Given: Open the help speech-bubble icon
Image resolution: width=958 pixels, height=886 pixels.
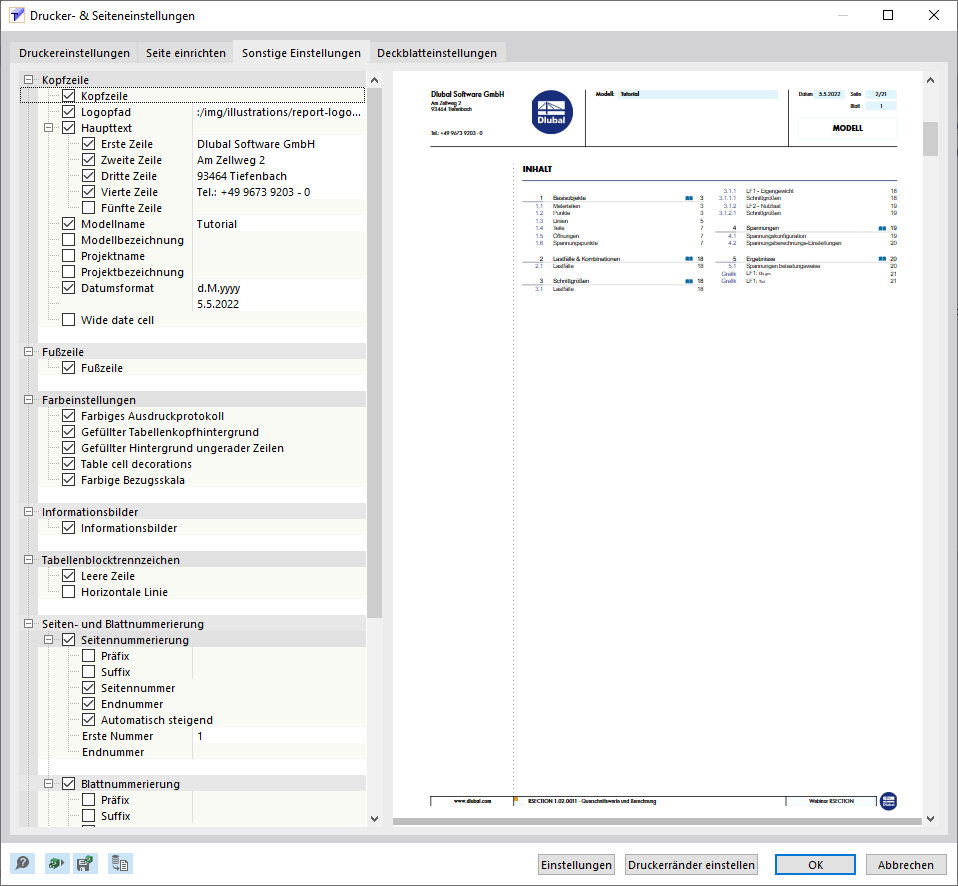Looking at the screenshot, I should point(23,863).
